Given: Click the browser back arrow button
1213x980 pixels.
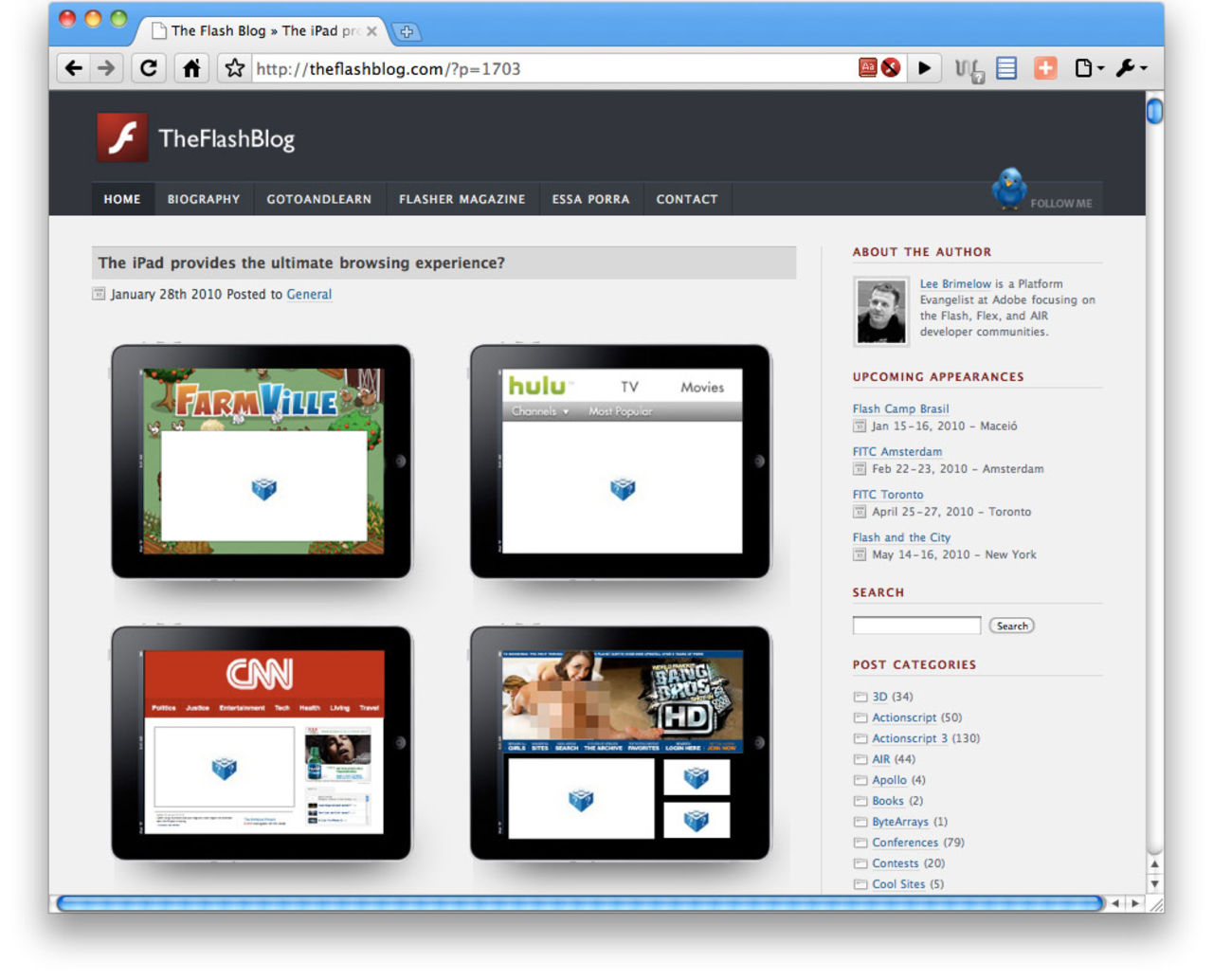Looking at the screenshot, I should click(x=74, y=68).
